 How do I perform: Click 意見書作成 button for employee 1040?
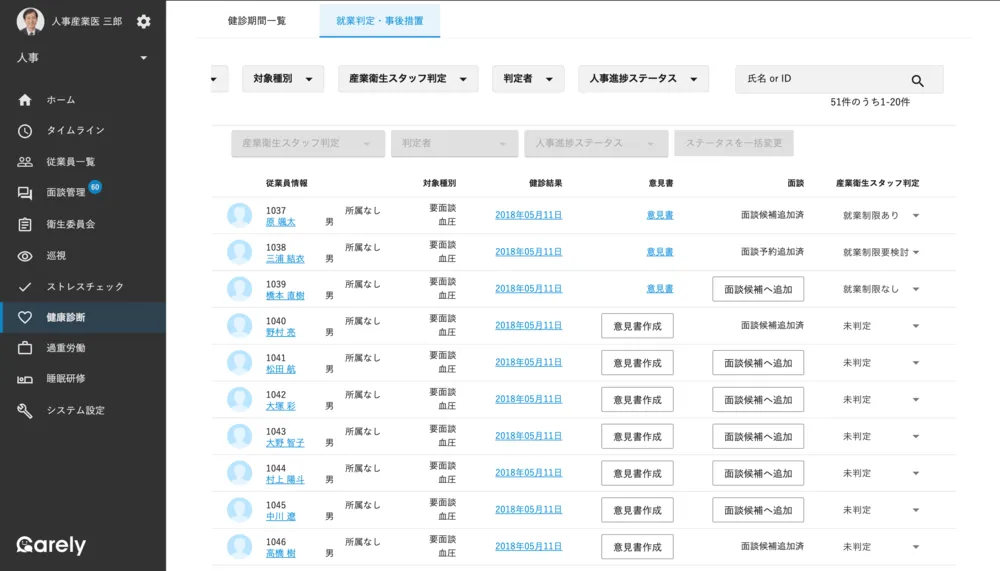pos(637,326)
